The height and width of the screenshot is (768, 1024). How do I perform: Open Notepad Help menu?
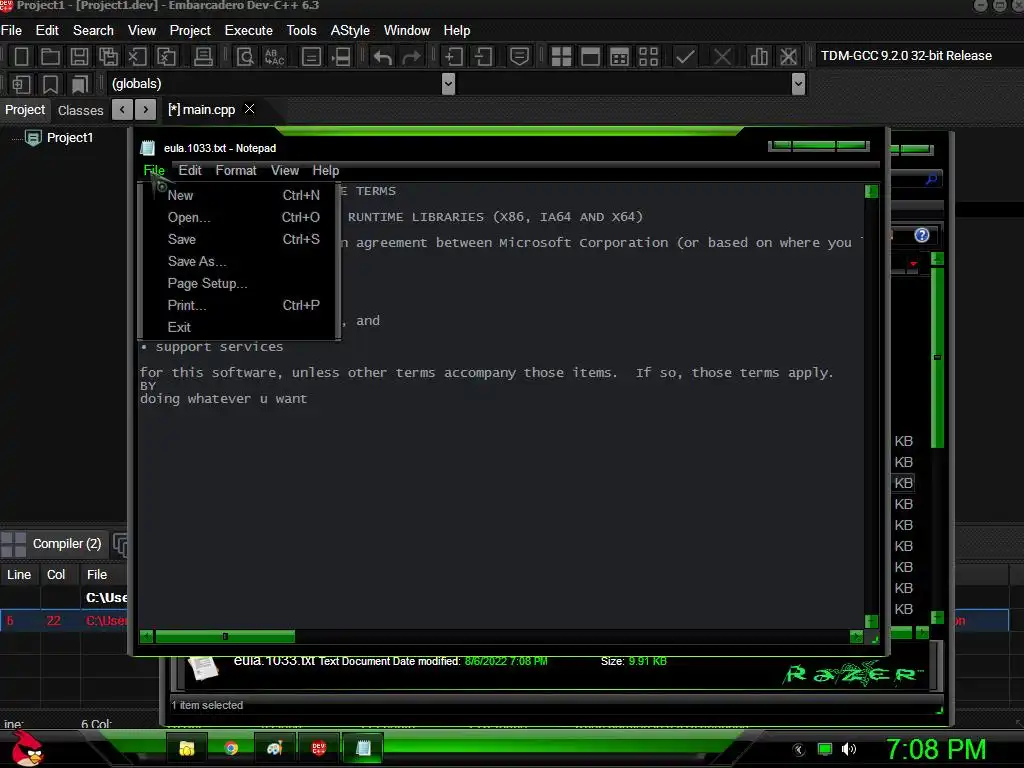pos(325,170)
